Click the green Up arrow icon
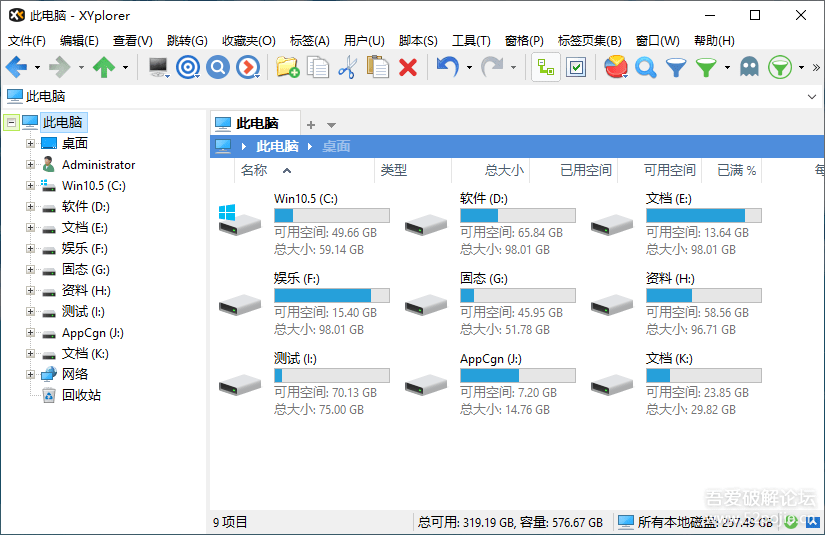The height and width of the screenshot is (535, 825). 104,67
